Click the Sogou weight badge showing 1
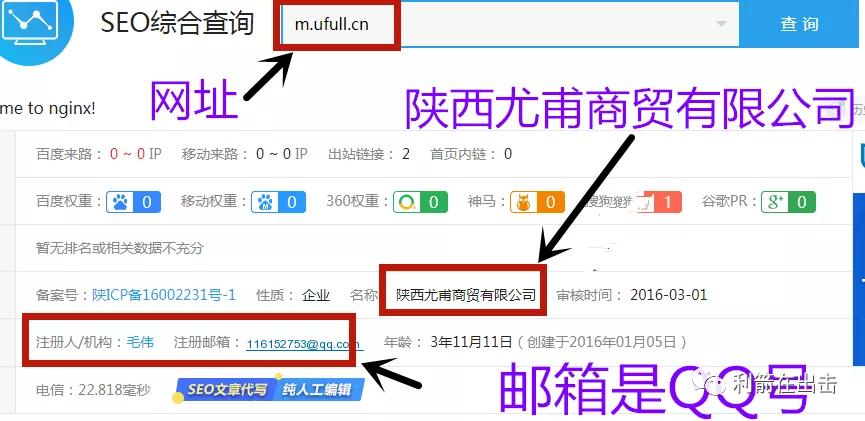865x421 pixels. (x=659, y=202)
